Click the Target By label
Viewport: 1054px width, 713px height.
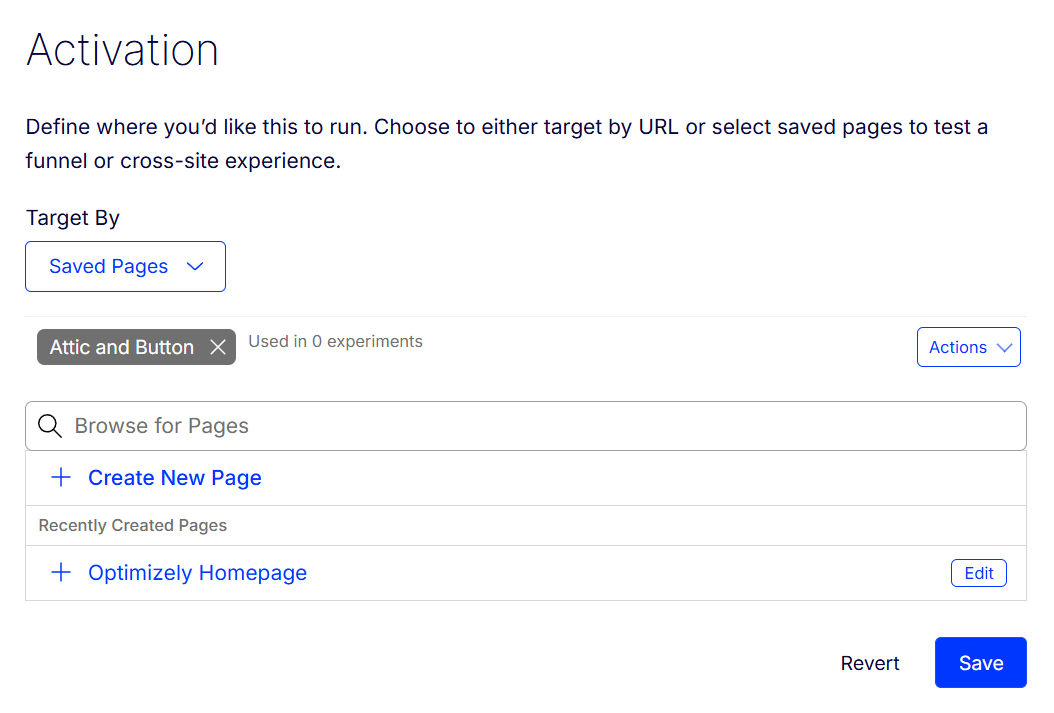[x=73, y=218]
